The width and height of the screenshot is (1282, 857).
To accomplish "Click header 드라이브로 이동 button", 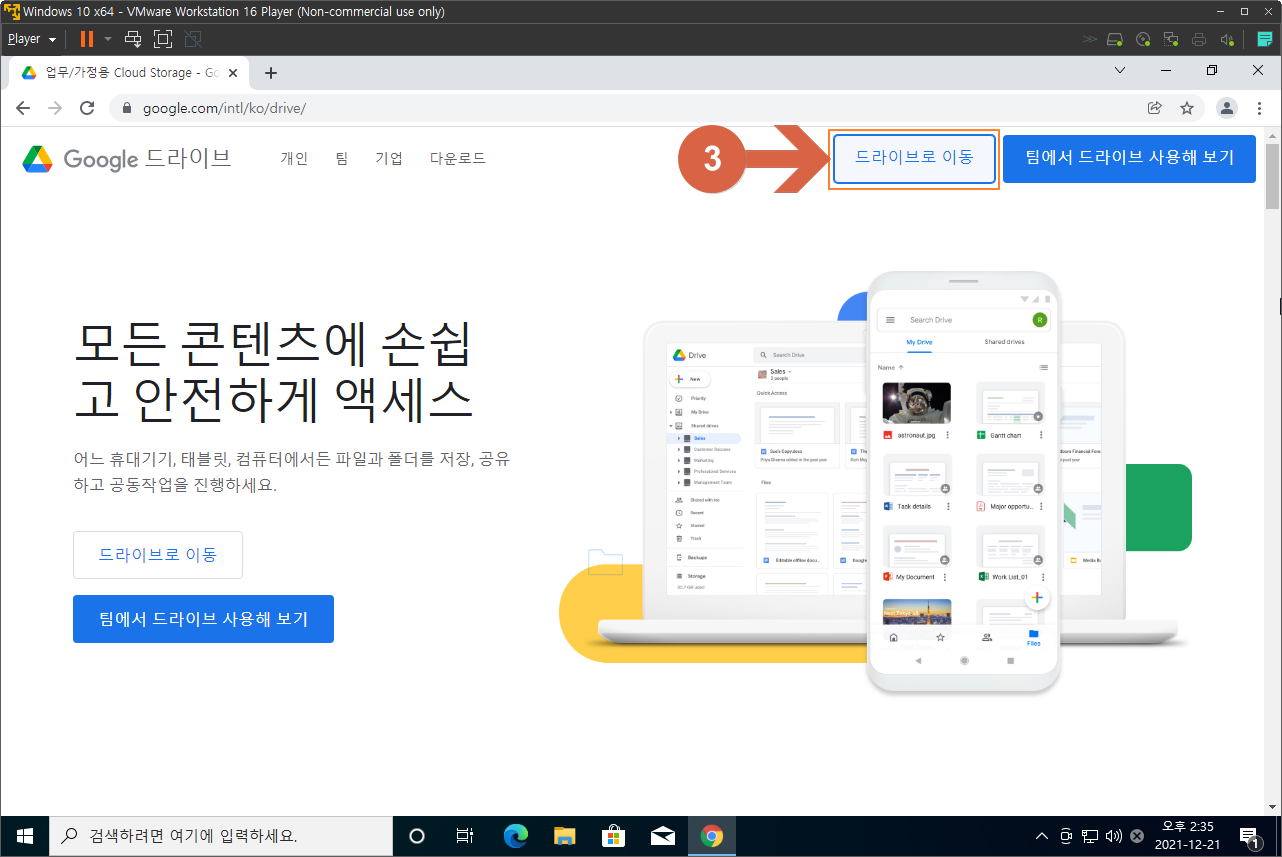I will pos(914,159).
